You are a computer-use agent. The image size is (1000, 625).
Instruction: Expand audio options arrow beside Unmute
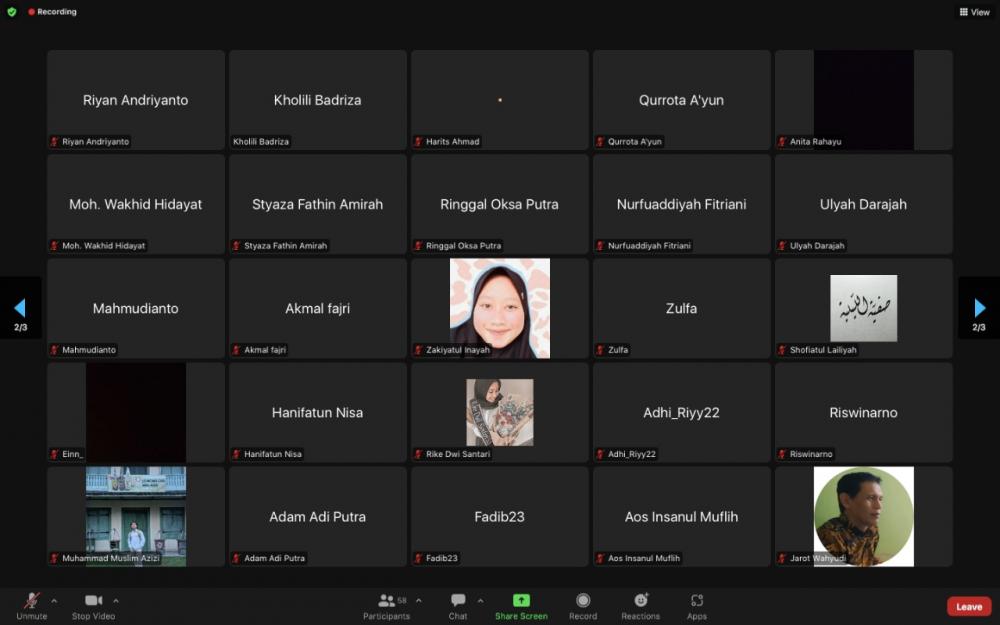point(54,601)
